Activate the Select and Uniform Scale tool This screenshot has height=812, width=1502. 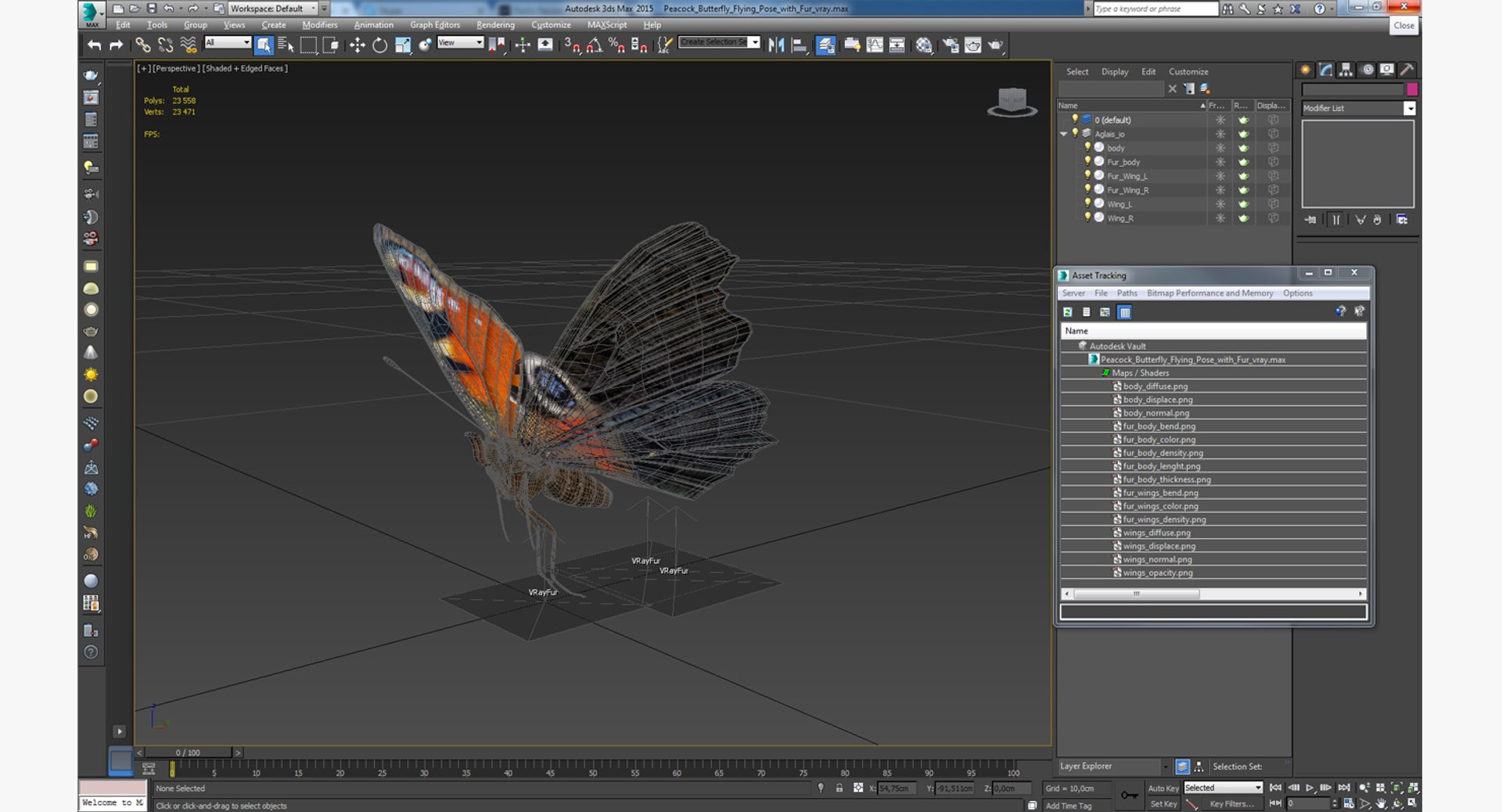pos(403,45)
